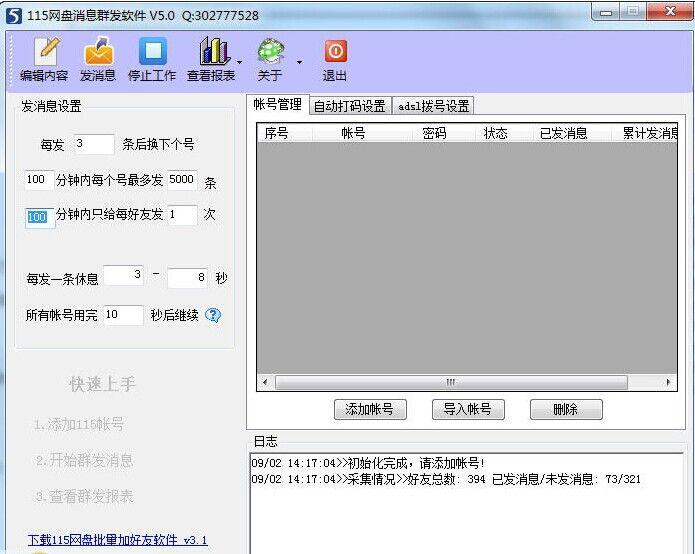Open the 查看报表 report icon

coord(213,51)
